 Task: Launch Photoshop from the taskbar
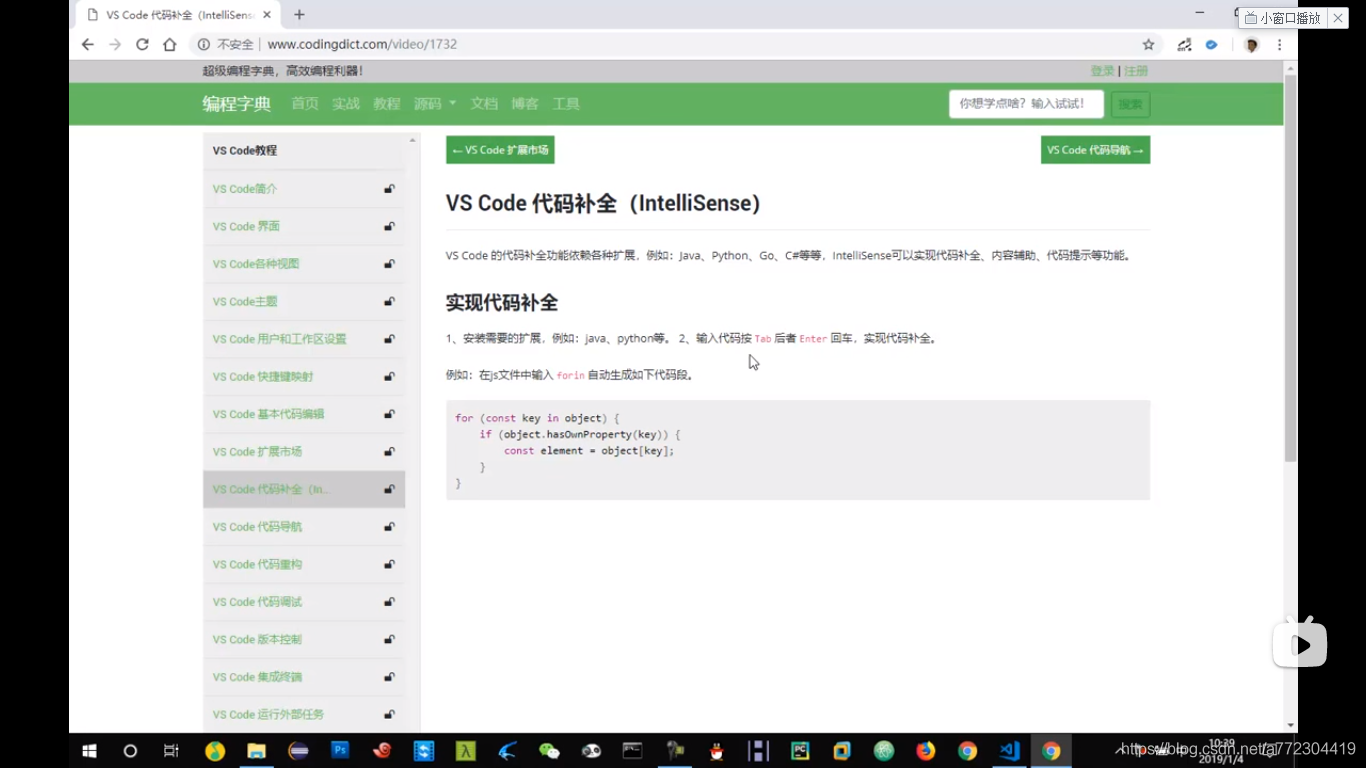[x=340, y=750]
